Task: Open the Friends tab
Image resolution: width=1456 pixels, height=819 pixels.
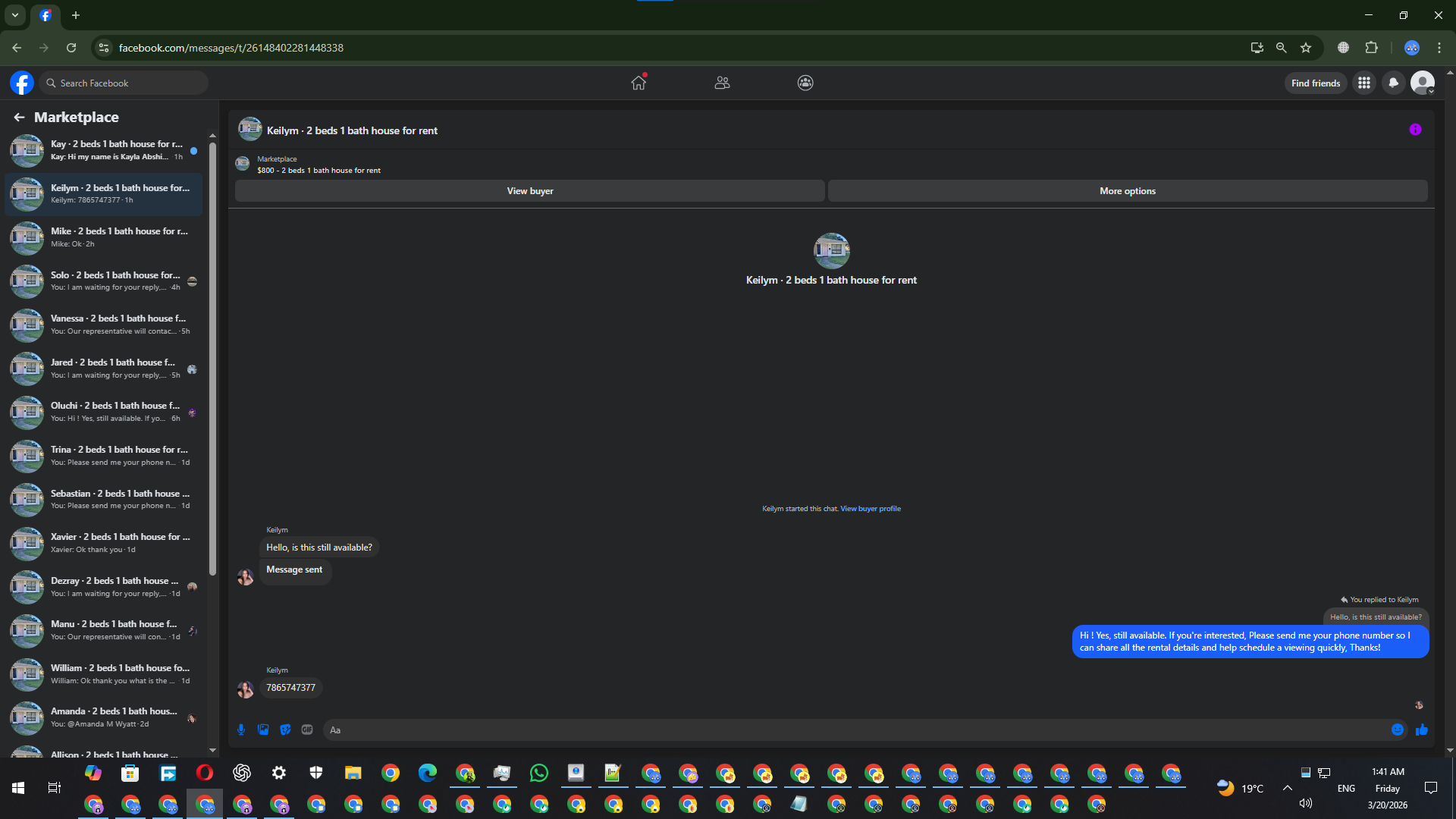Action: [722, 83]
